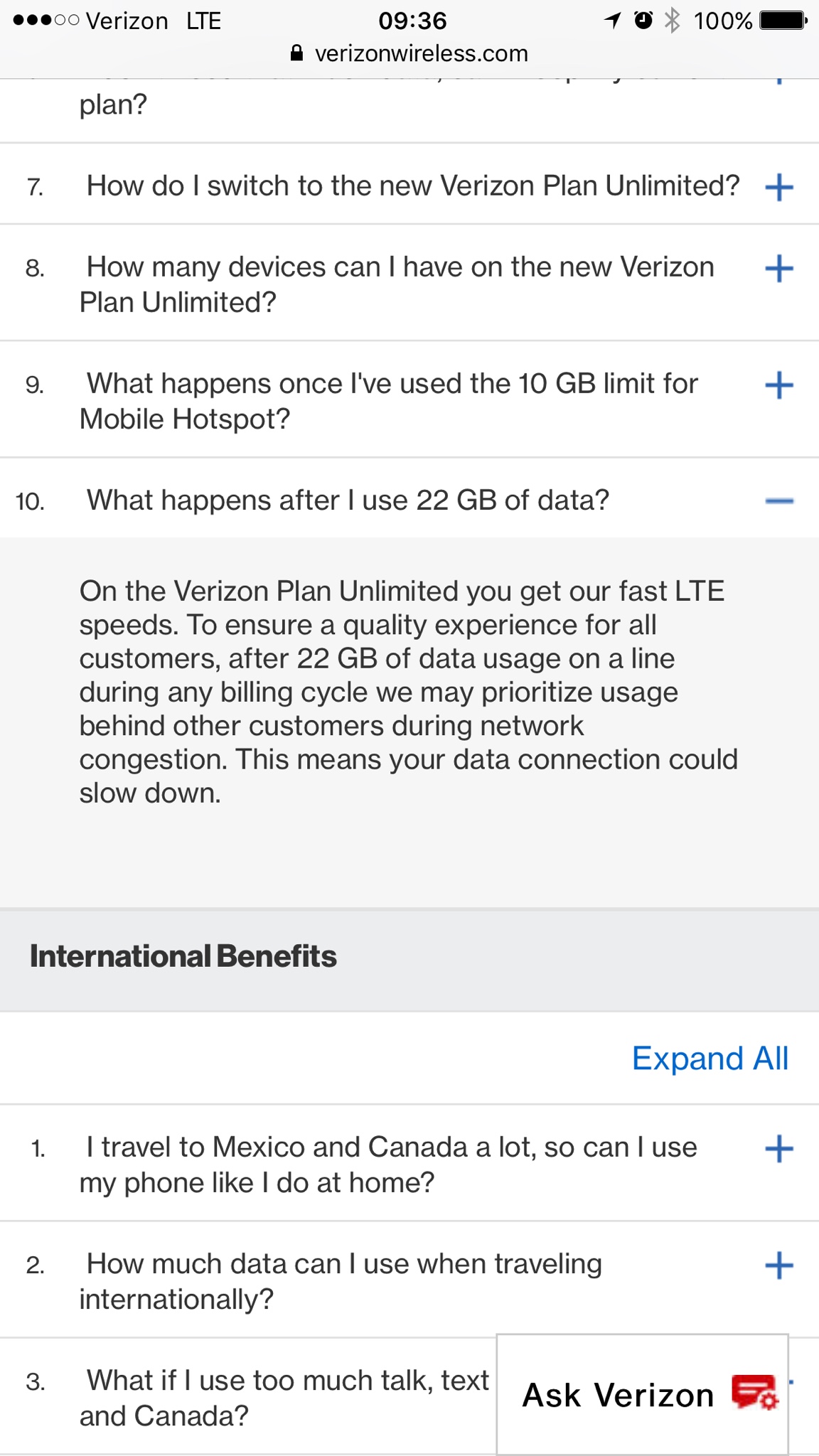The width and height of the screenshot is (819, 1456).
Task: Tap the partially visible question ending "plan?"
Action: [114, 105]
